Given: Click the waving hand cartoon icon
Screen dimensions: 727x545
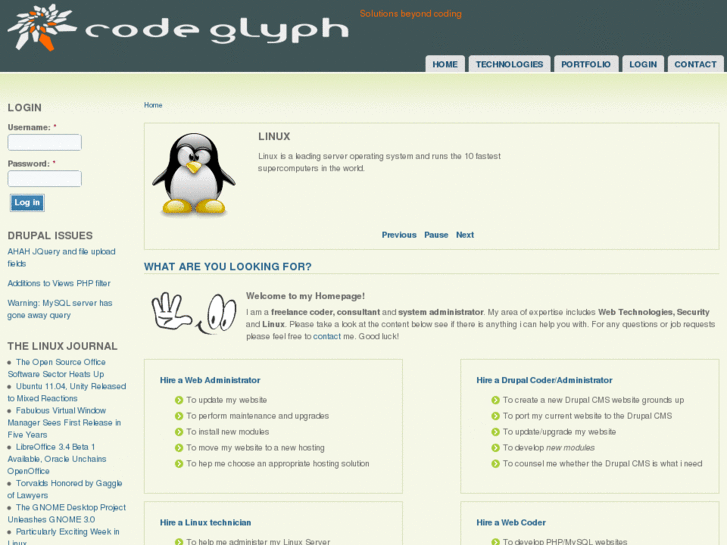Looking at the screenshot, I should [193, 312].
